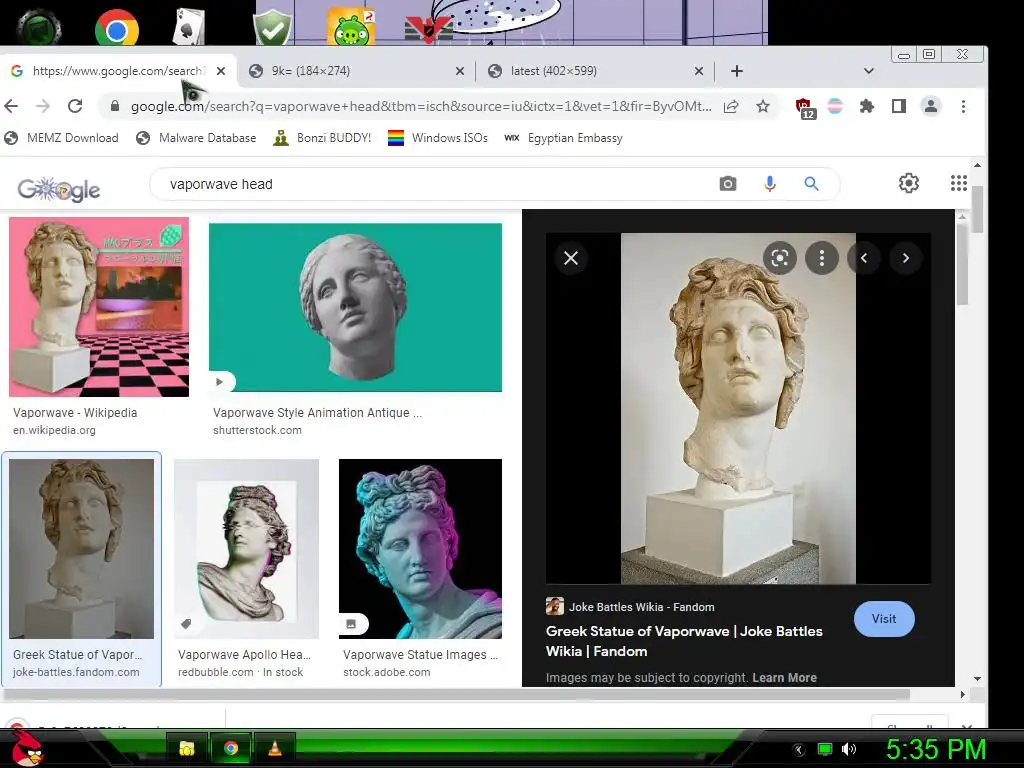Close the latest (402×599) tab

699,71
